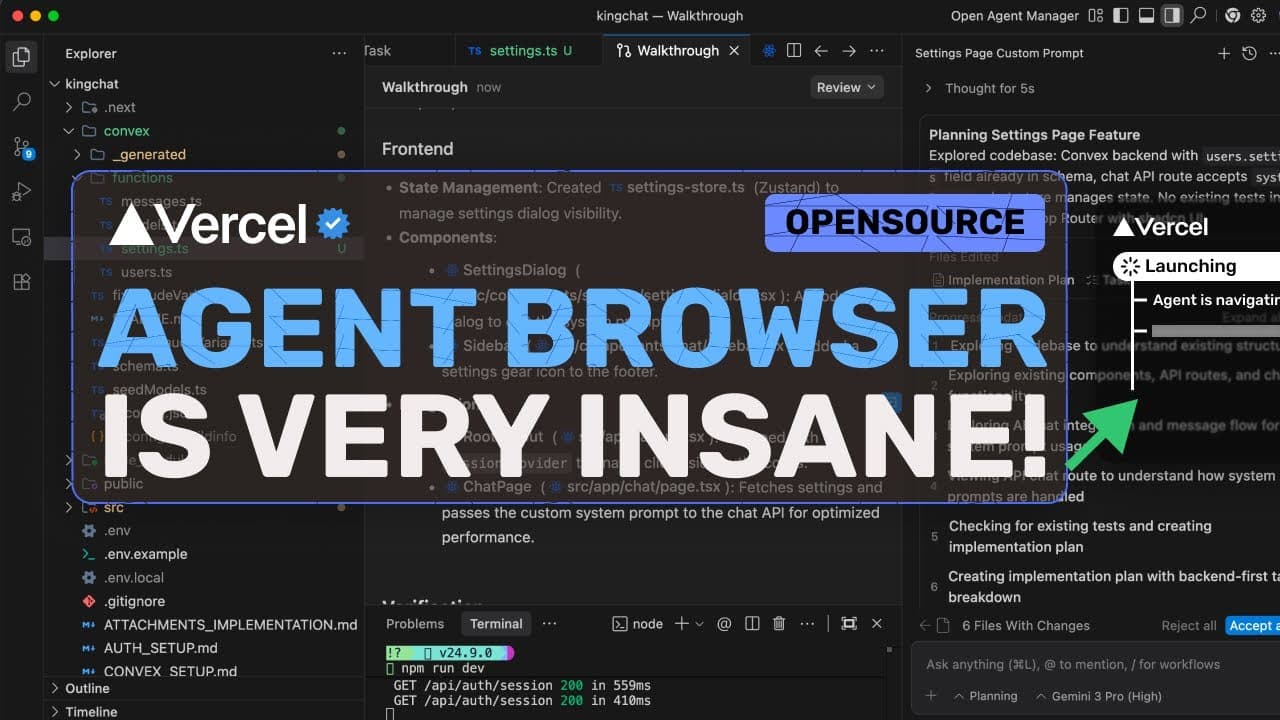
Task: Open the Planning mode selector
Action: click(x=985, y=696)
